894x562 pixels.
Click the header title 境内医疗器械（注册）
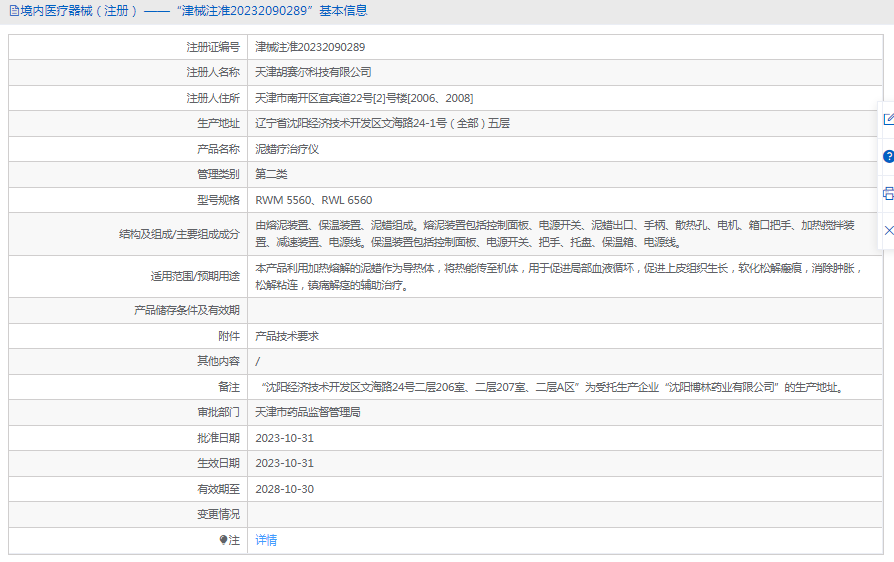click(79, 11)
